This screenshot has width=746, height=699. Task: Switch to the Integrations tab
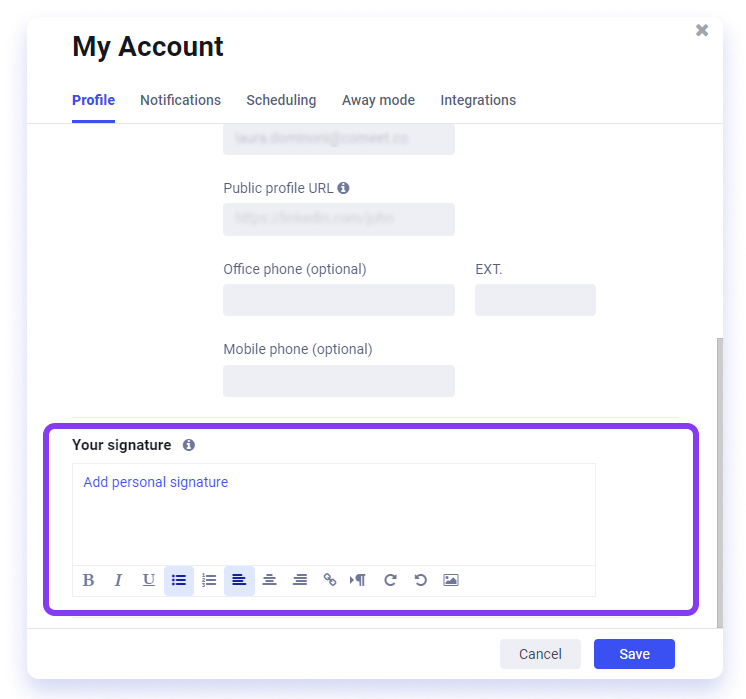tap(478, 100)
